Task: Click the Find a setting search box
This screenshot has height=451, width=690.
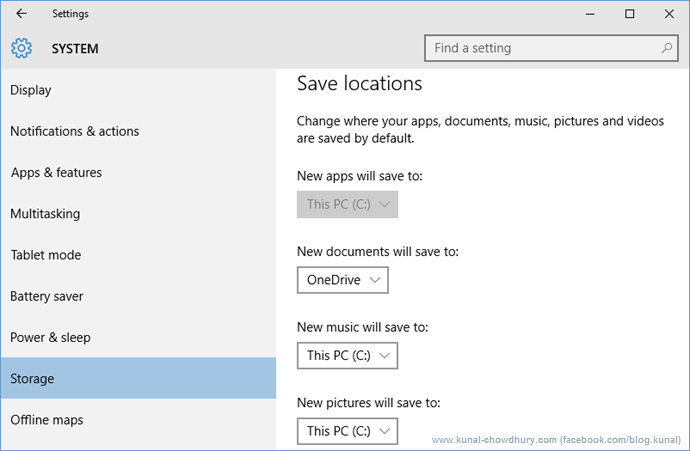Action: tap(540, 48)
